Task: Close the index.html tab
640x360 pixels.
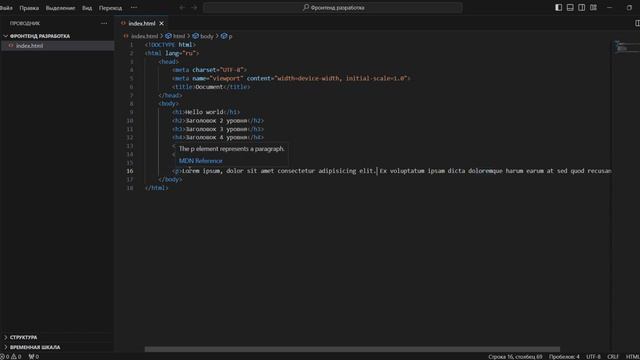Action: click(162, 23)
